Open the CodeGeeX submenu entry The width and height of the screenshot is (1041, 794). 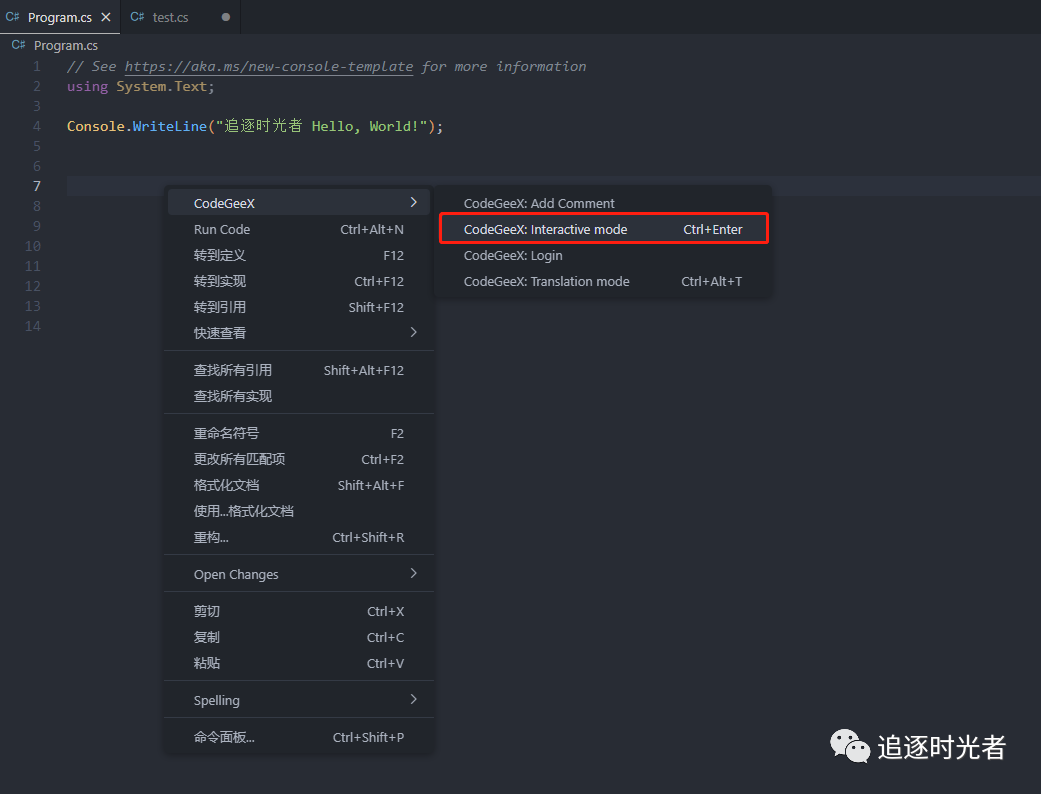[299, 202]
